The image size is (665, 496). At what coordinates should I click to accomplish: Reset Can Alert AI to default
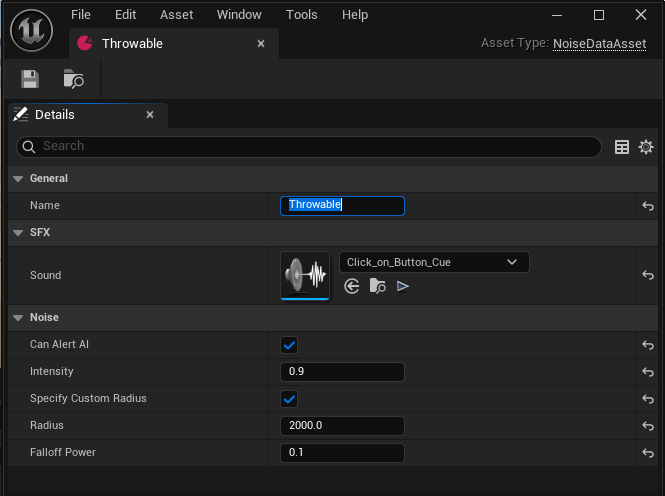[x=648, y=345]
